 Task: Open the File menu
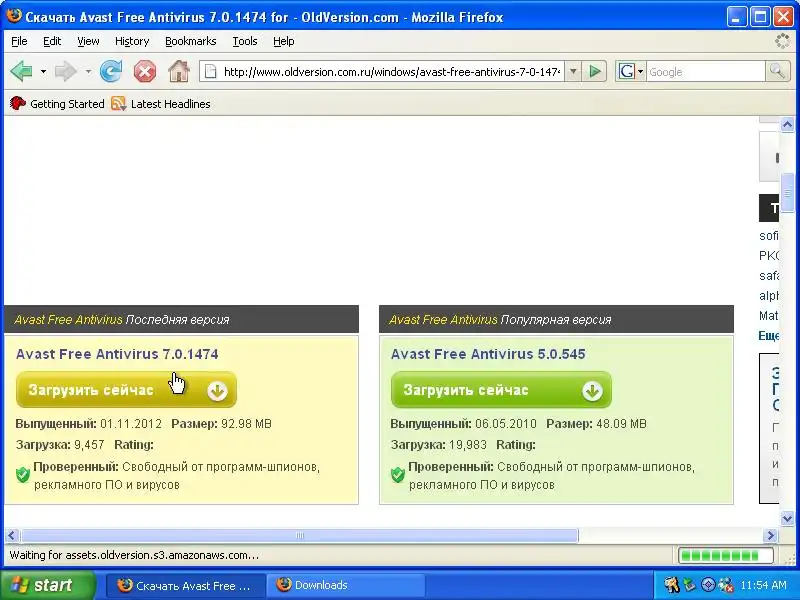point(19,41)
